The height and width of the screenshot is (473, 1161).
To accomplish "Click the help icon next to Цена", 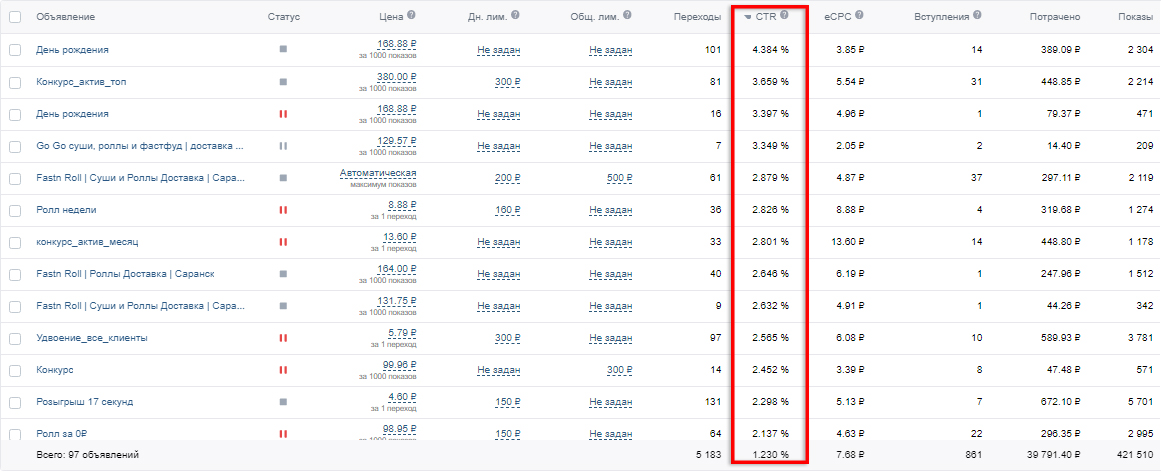I will coord(411,16).
